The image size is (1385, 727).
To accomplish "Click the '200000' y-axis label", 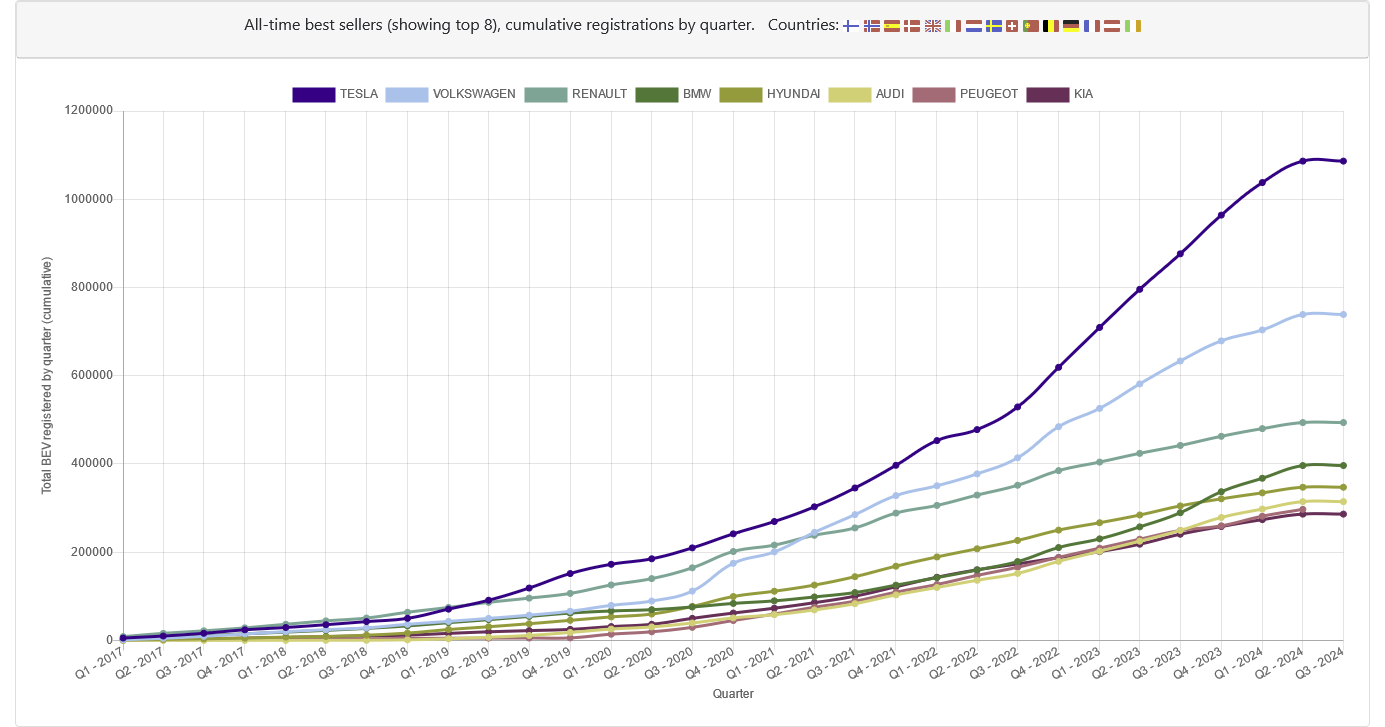I will [x=90, y=552].
